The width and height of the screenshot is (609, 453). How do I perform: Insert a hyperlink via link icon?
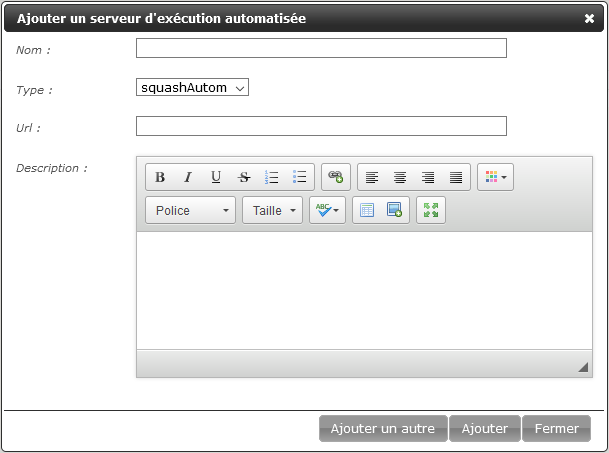pos(335,177)
